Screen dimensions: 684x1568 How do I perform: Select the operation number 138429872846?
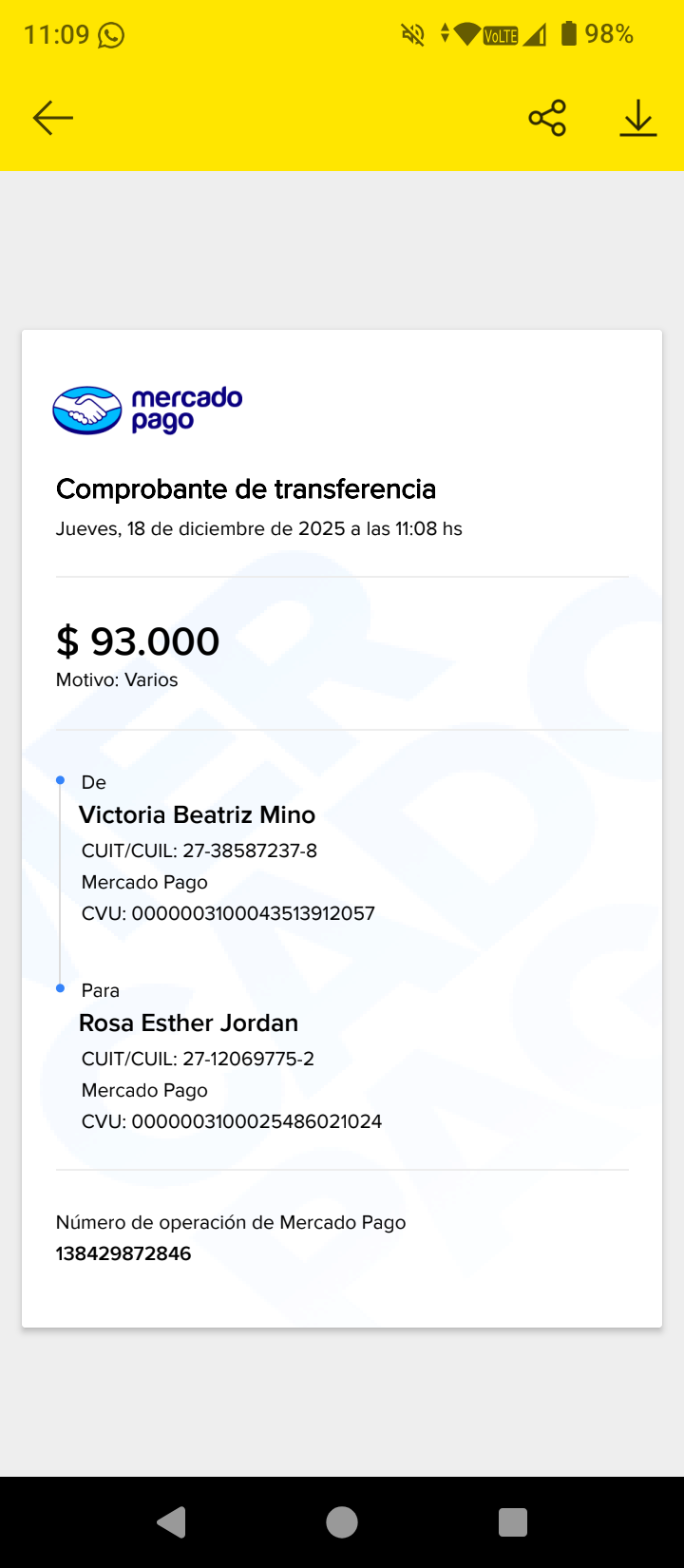pyautogui.click(x=123, y=1253)
